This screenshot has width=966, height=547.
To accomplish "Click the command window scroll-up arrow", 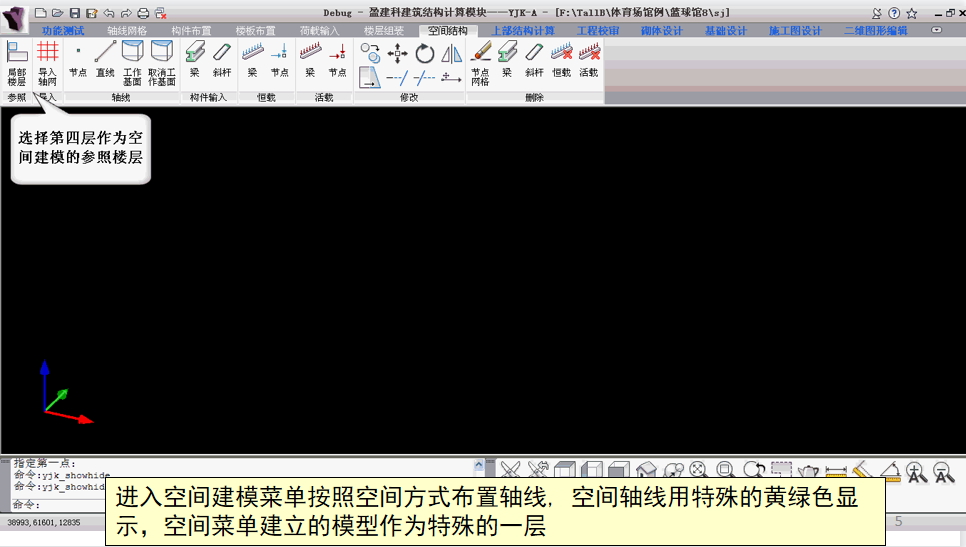I will 479,464.
